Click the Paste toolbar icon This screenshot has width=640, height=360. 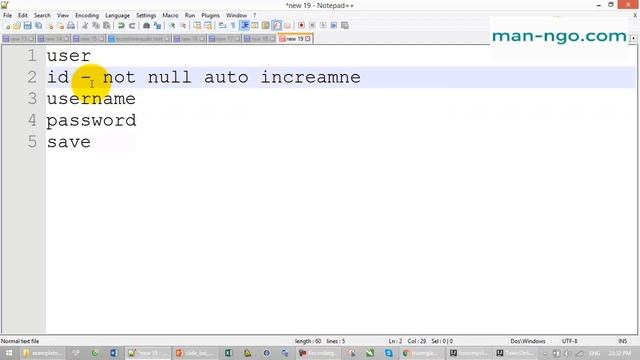click(107, 26)
